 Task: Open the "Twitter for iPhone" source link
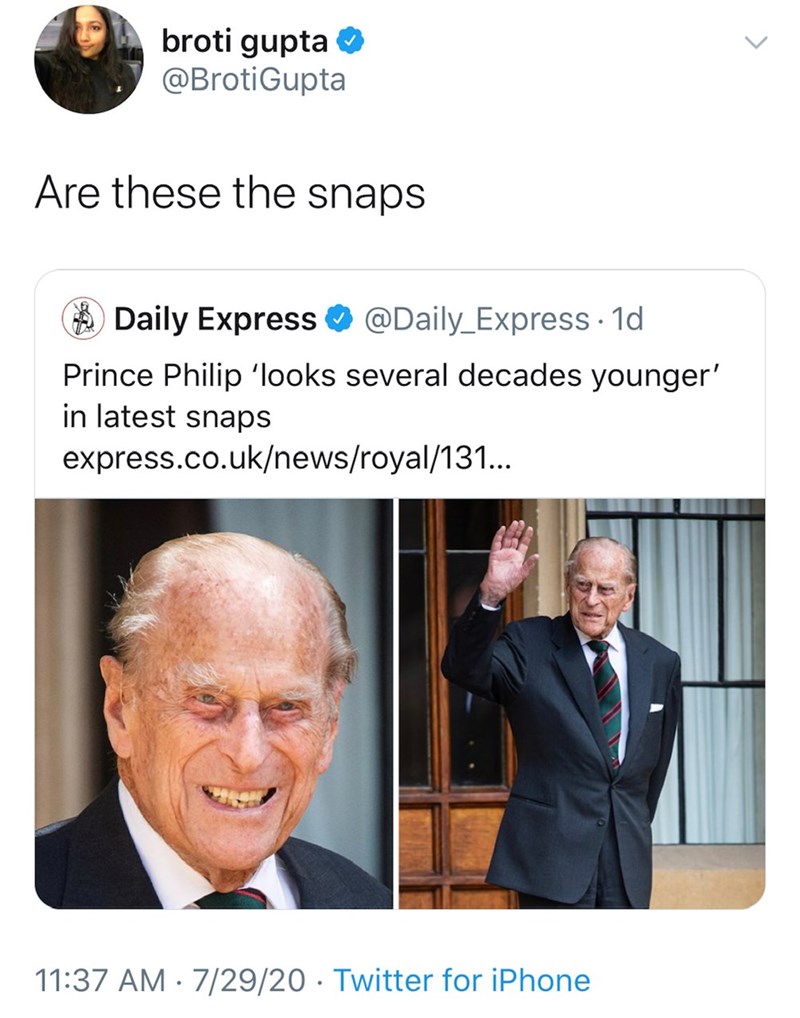[461, 980]
